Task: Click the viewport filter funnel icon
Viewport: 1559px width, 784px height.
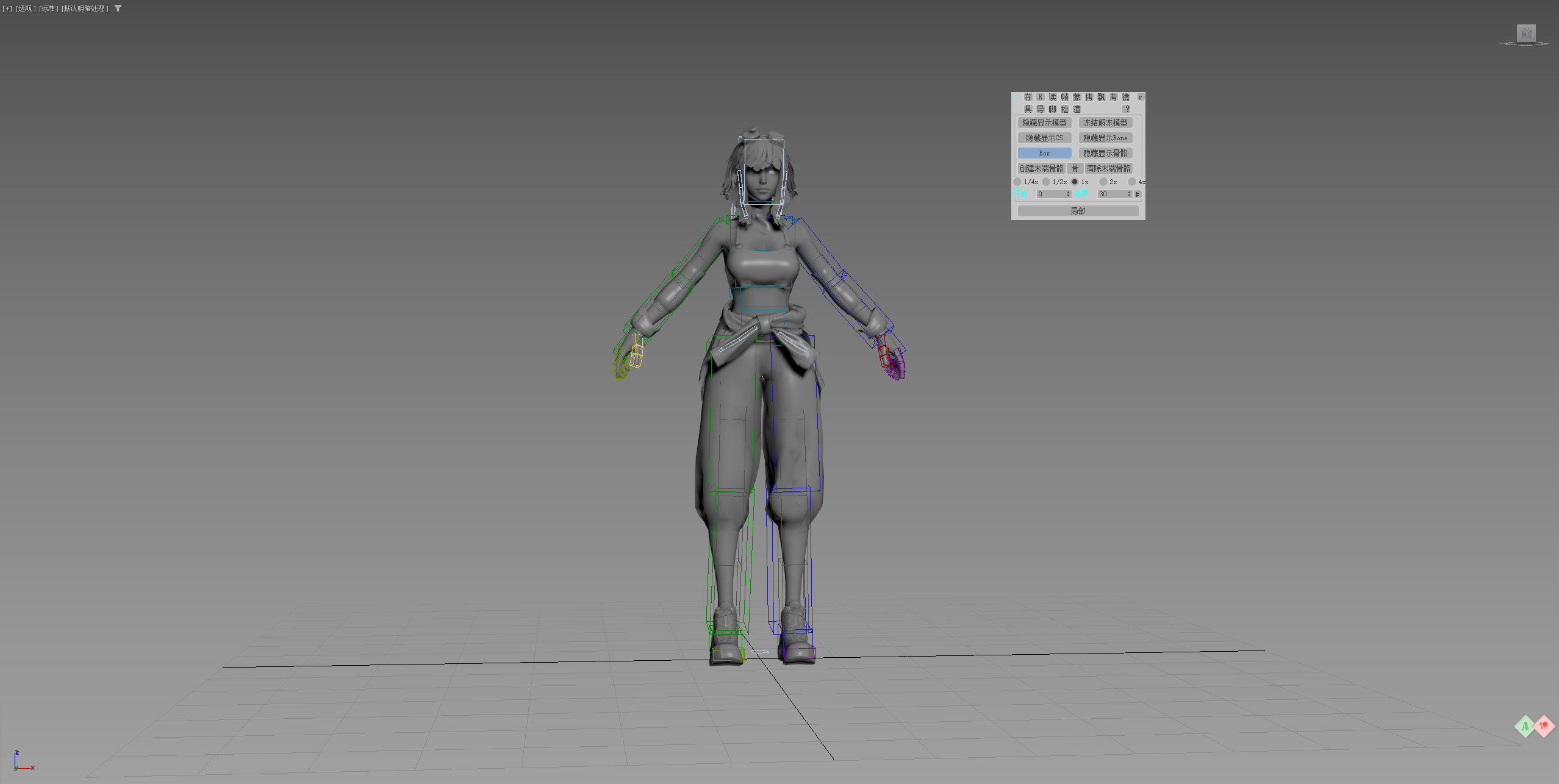Action: [118, 9]
